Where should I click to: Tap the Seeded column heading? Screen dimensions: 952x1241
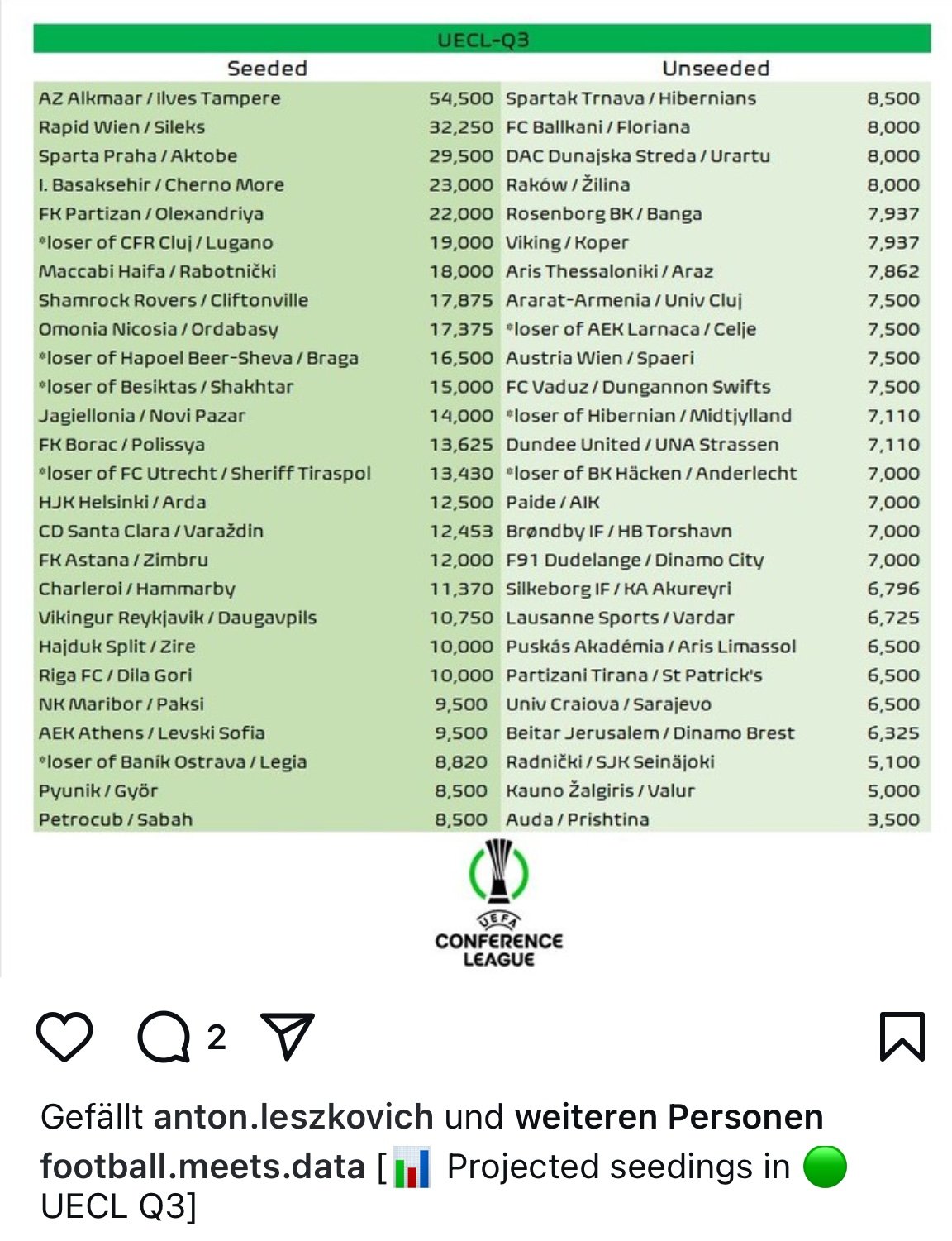point(267,68)
